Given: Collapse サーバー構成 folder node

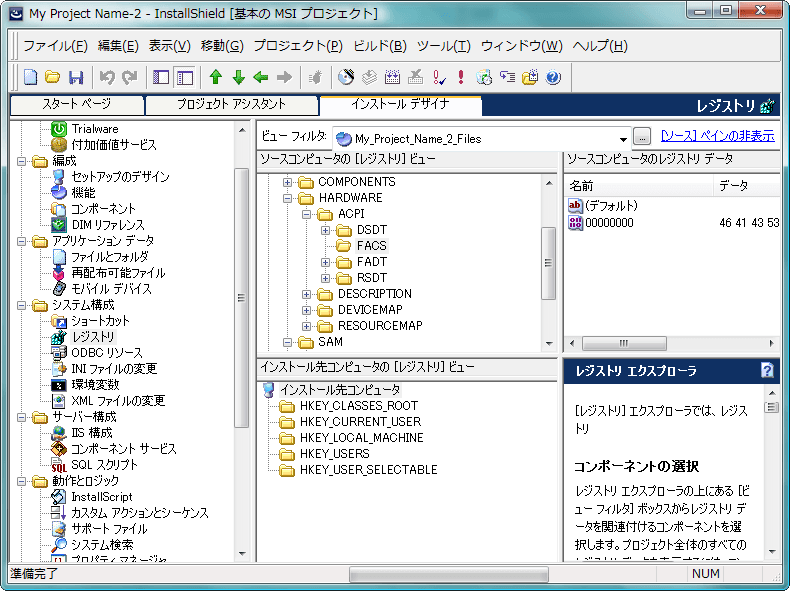Looking at the screenshot, I should [x=21, y=417].
